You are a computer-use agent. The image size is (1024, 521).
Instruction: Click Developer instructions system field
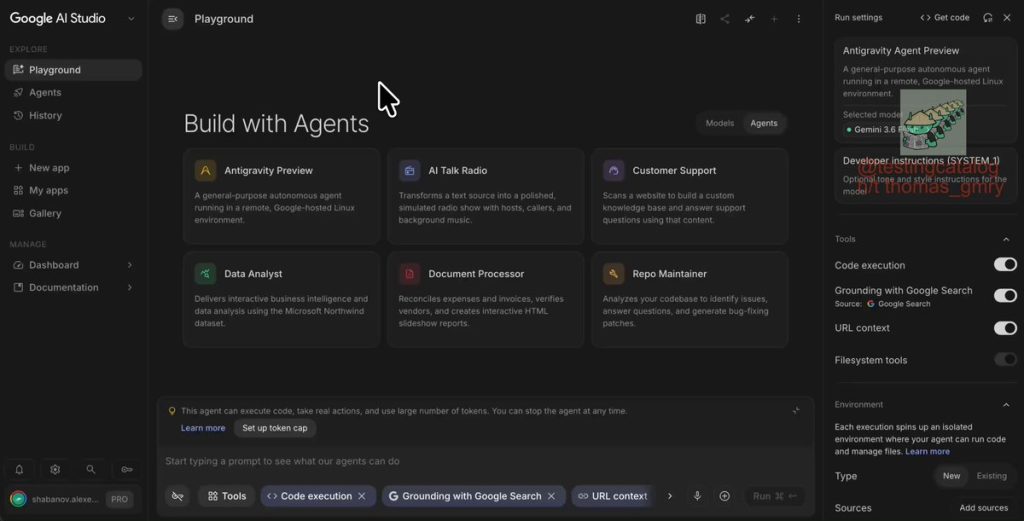(x=925, y=176)
